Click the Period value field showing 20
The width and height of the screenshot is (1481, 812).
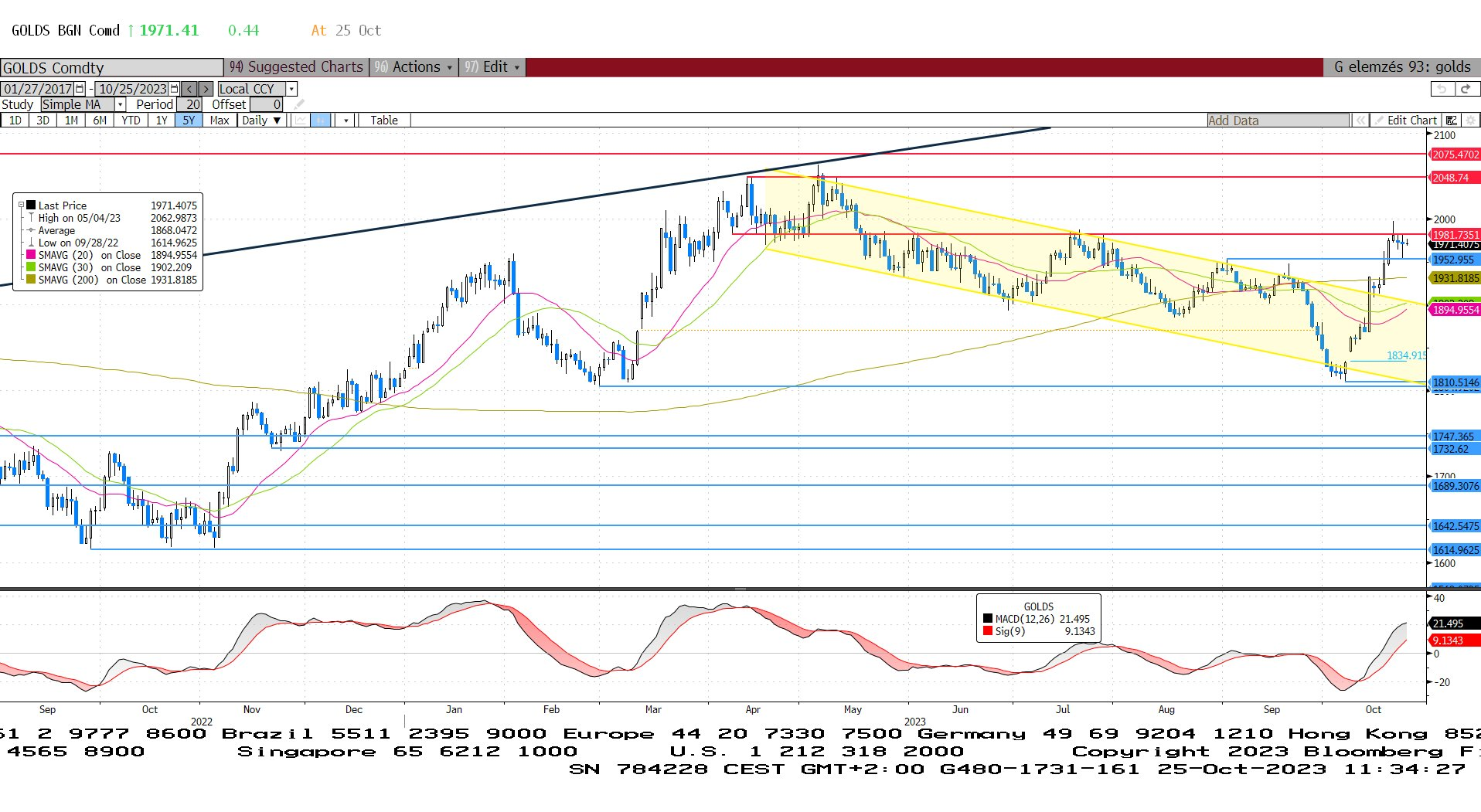point(191,104)
